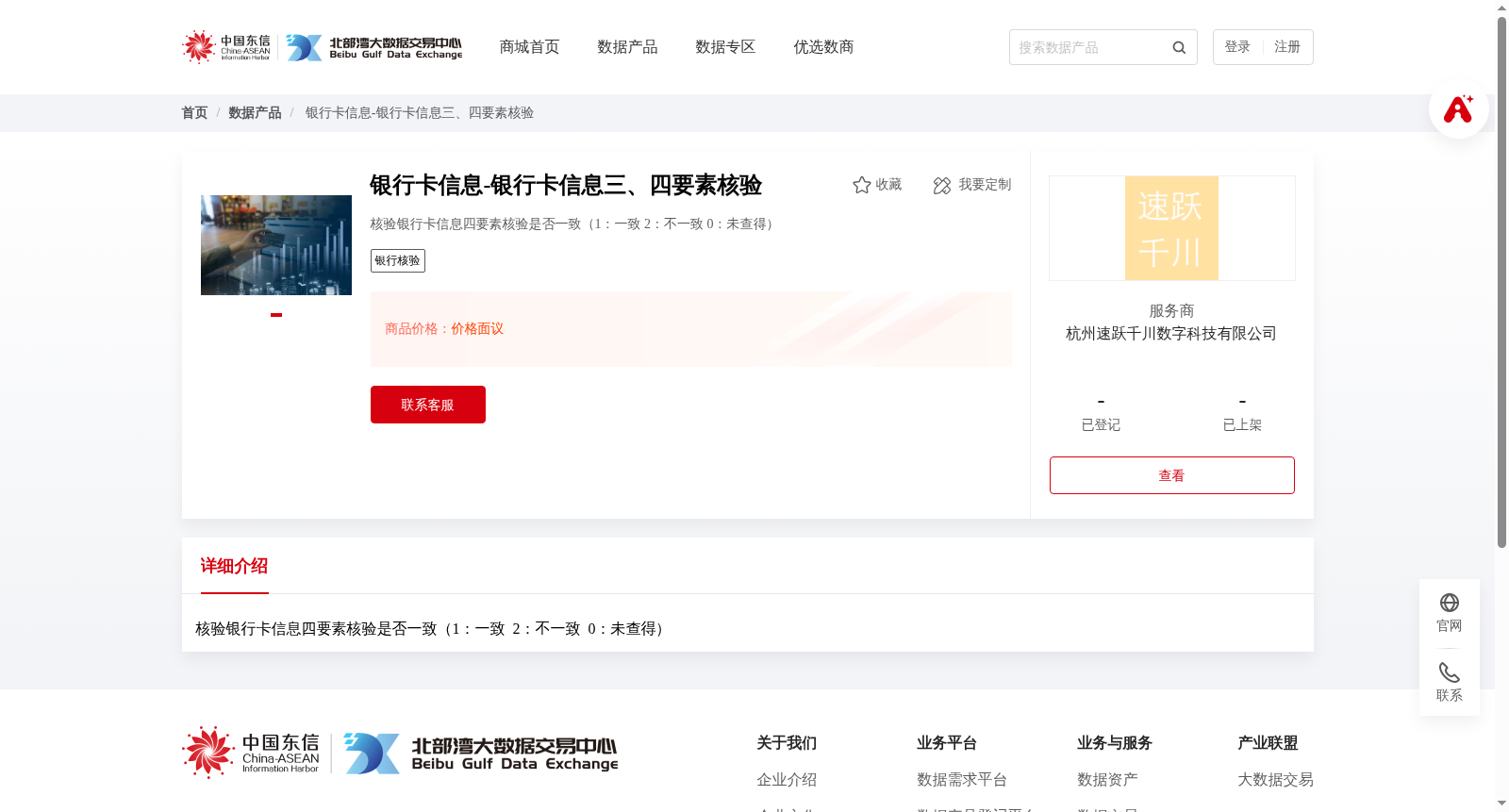
Task: Click the footer heading 业务与服务
Action: point(1115,743)
